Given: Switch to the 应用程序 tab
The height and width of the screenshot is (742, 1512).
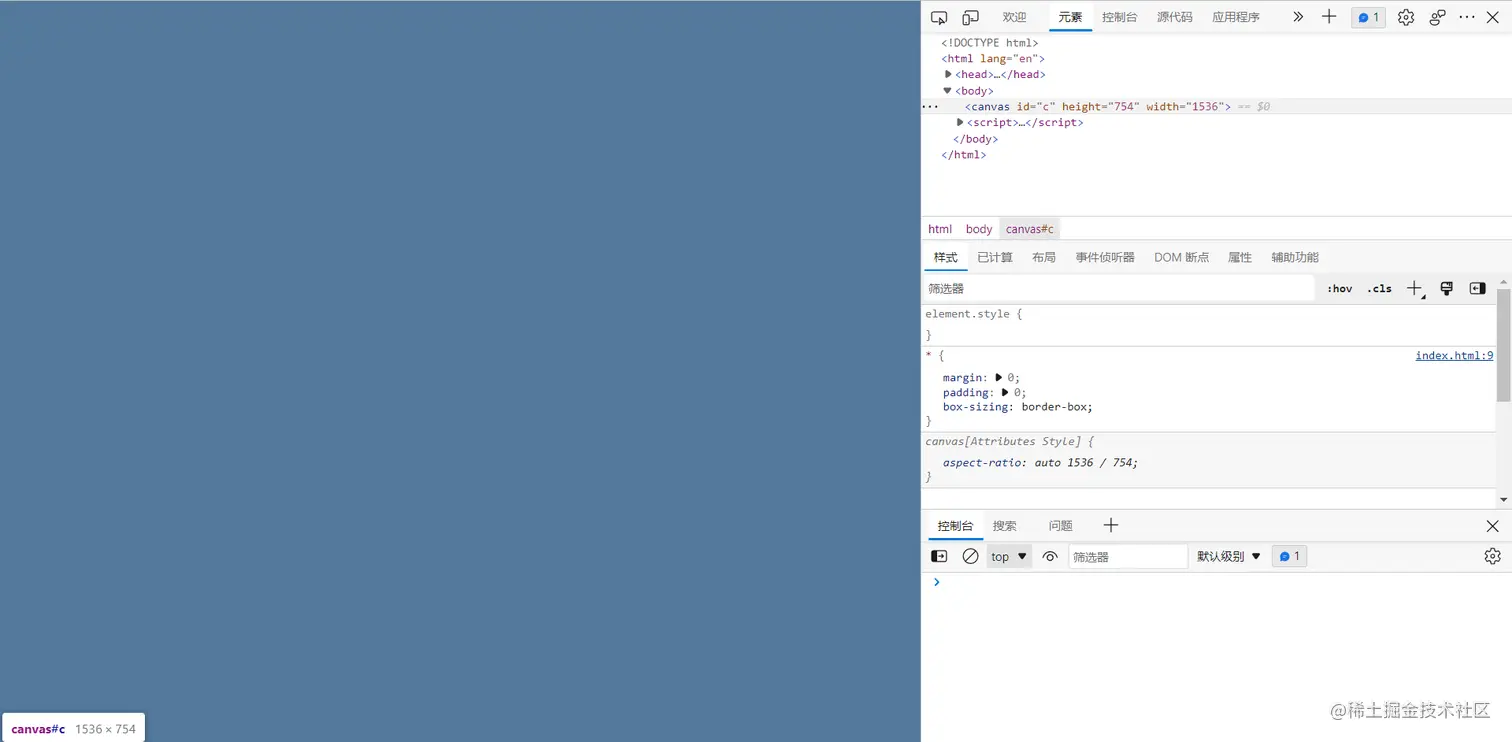Looking at the screenshot, I should [x=1236, y=17].
